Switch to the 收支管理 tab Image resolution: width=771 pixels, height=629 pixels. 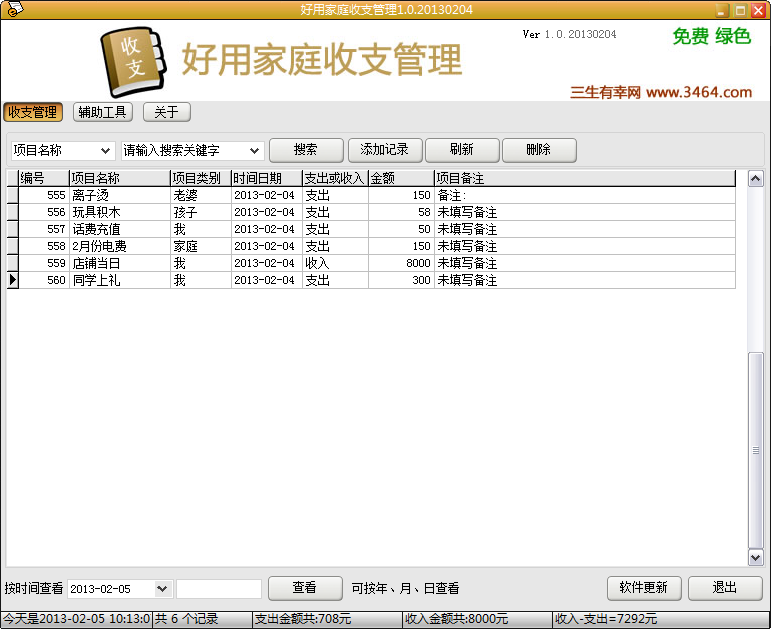33,112
